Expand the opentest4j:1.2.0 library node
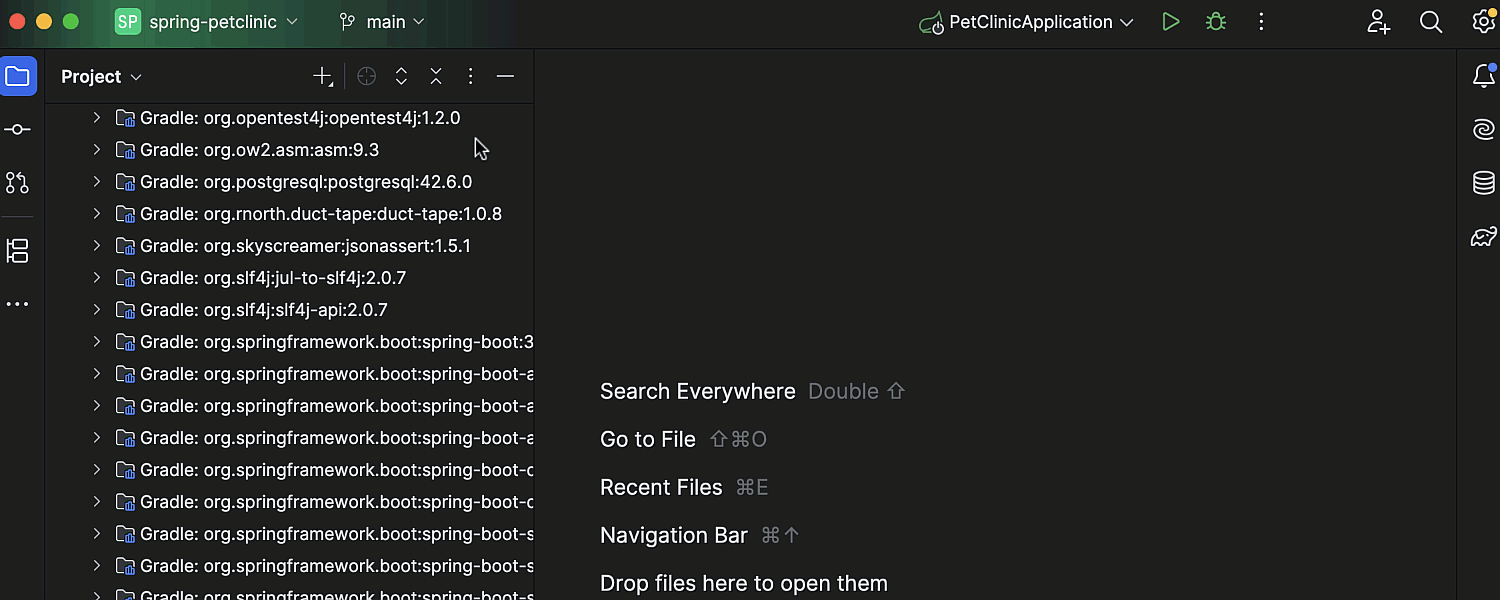 (97, 118)
